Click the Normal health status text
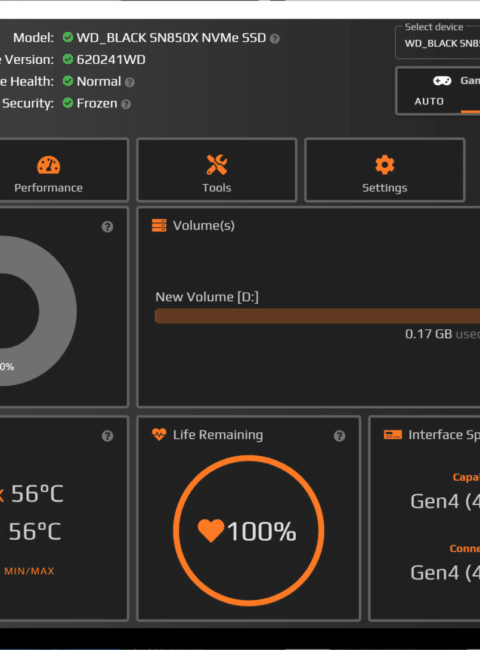This screenshot has height=650, width=480. (99, 81)
